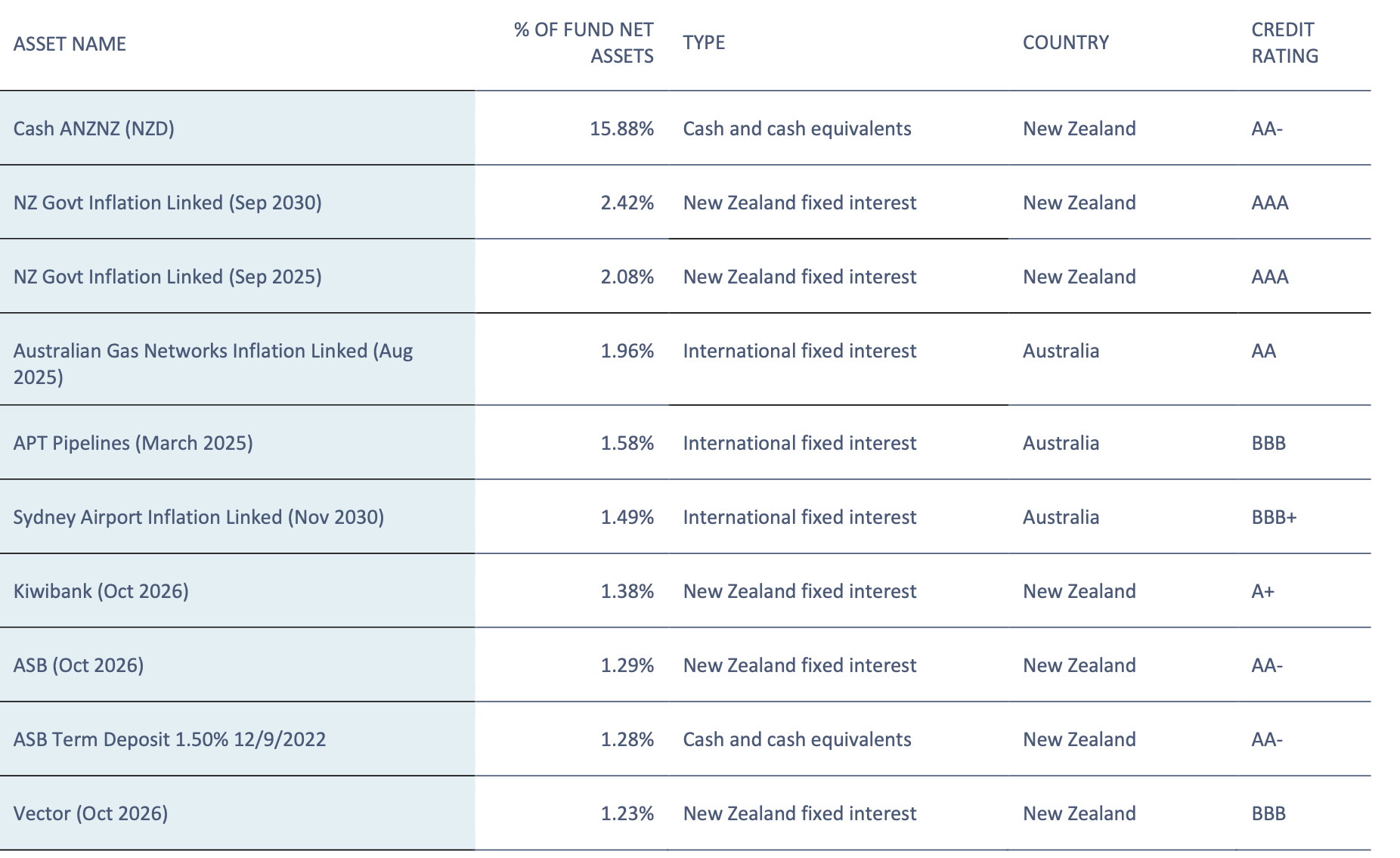The height and width of the screenshot is (858, 1400).
Task: Click 'New Zealand fixed interest' in Vector row
Action: click(x=800, y=813)
